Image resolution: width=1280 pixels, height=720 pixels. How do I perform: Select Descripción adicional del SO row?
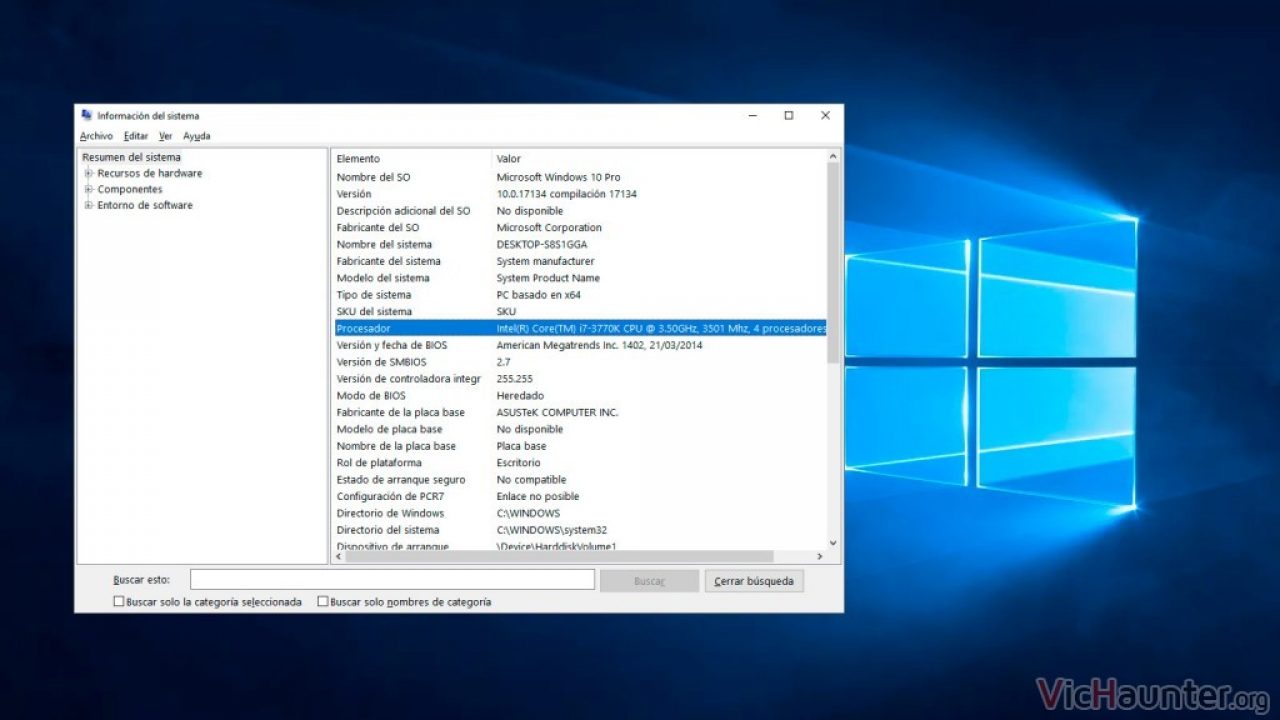pos(579,211)
